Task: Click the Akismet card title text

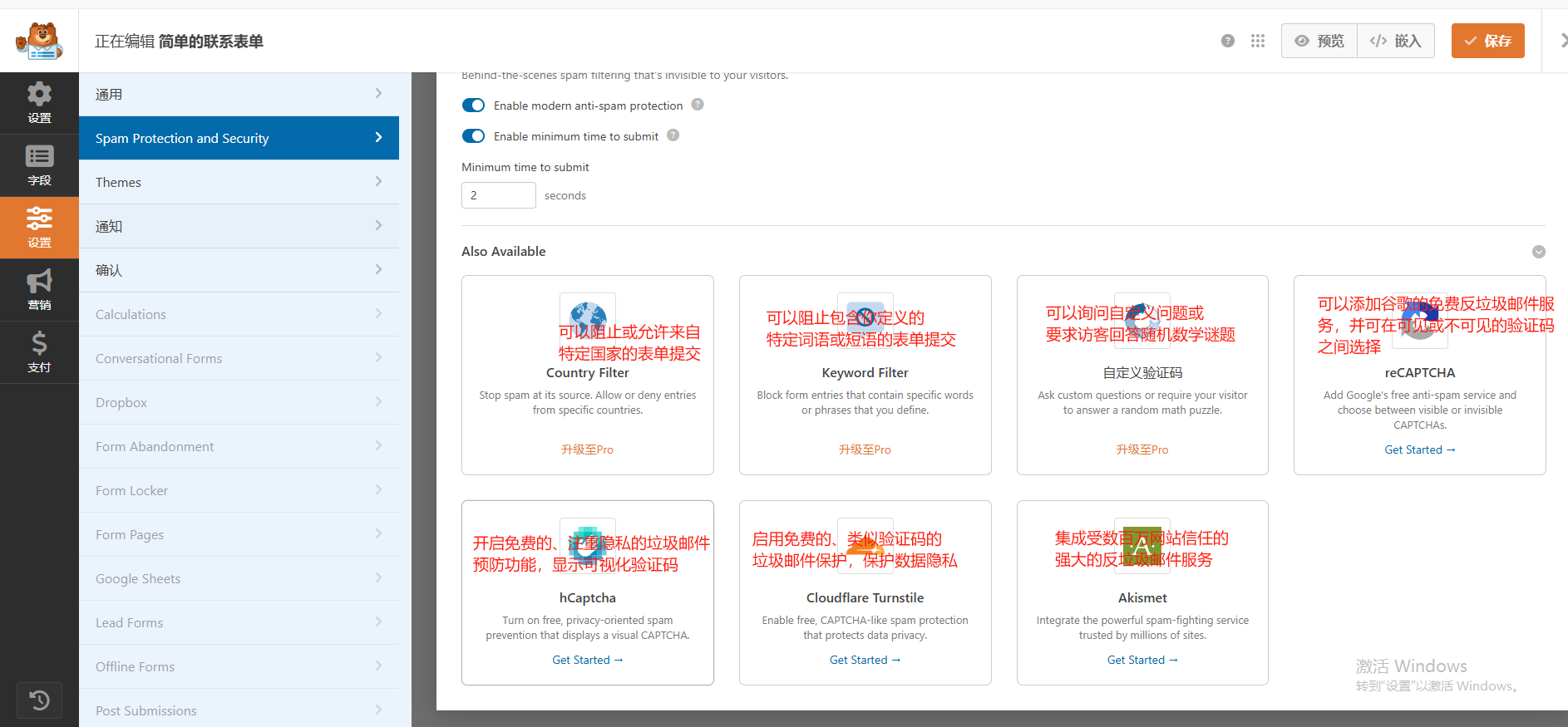Action: [x=1142, y=597]
